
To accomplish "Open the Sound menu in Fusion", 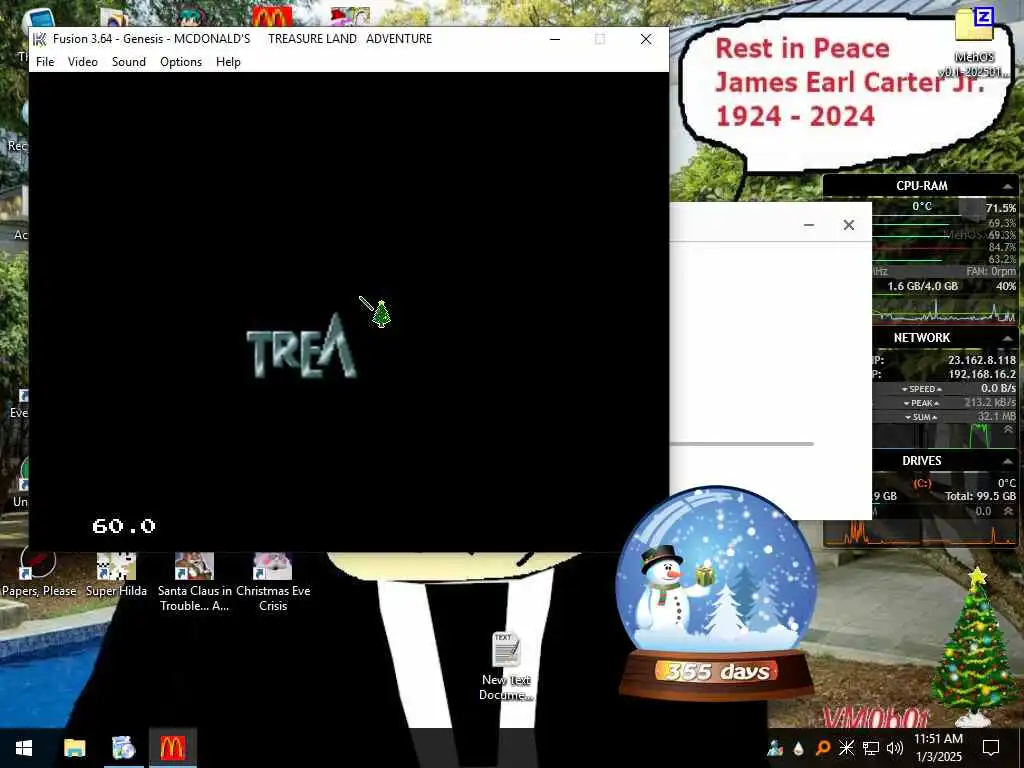I will pyautogui.click(x=129, y=61).
